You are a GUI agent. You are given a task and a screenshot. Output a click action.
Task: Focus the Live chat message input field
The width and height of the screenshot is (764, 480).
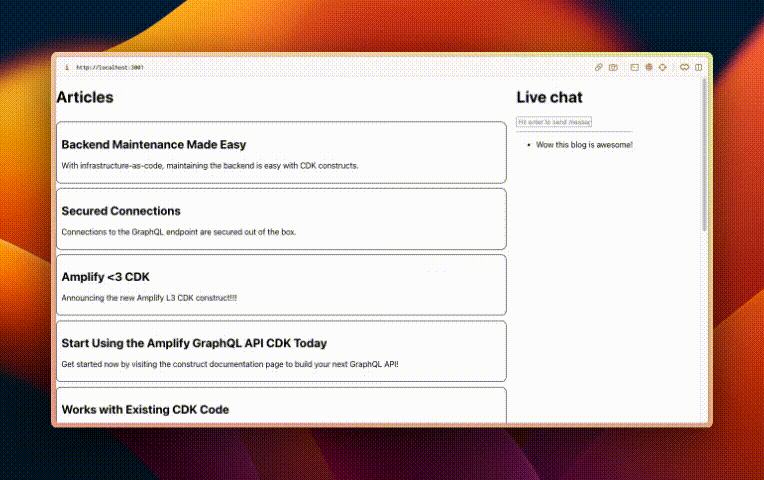point(554,122)
